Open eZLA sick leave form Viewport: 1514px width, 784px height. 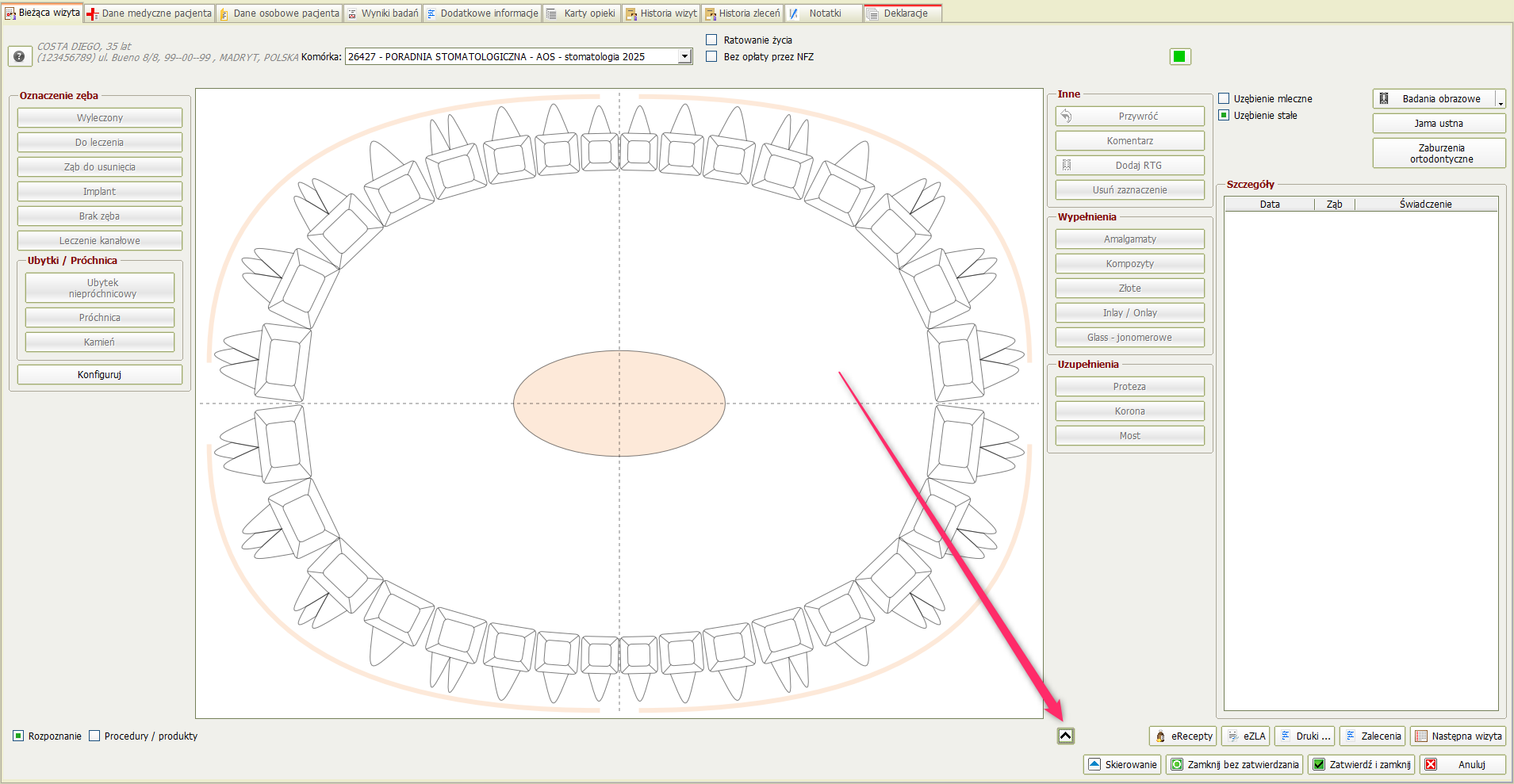click(x=1245, y=736)
